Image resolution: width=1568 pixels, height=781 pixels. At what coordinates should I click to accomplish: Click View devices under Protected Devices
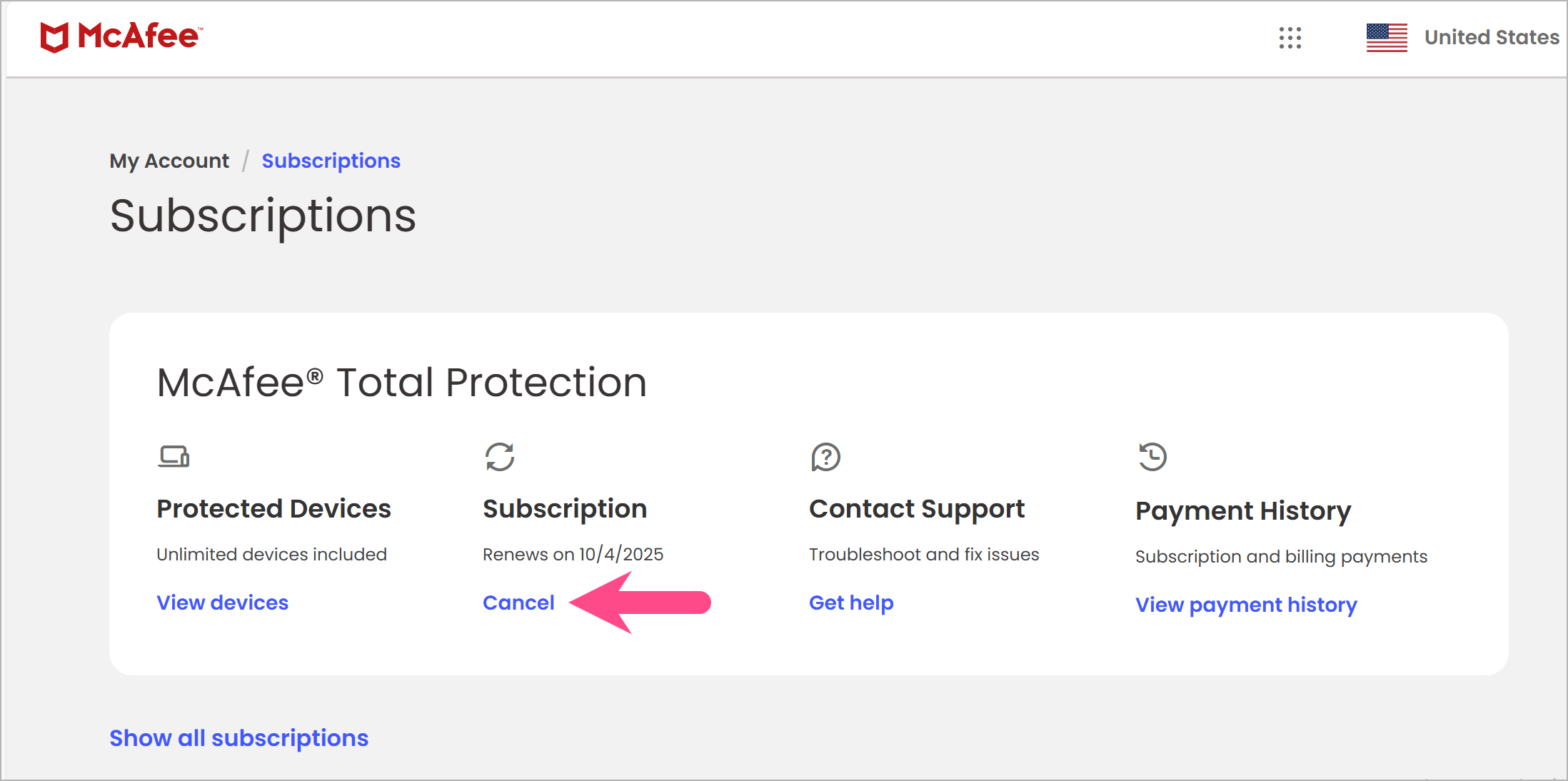[222, 602]
